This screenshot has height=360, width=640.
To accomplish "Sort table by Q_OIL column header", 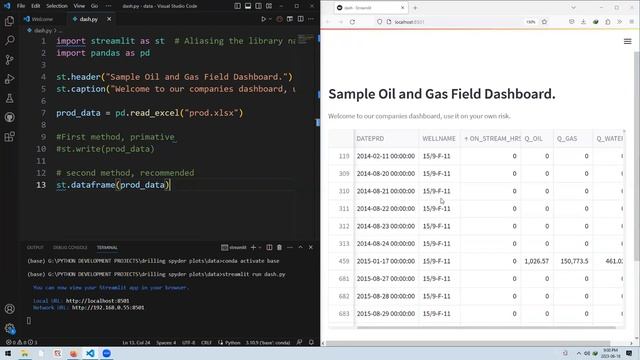I will [537, 139].
